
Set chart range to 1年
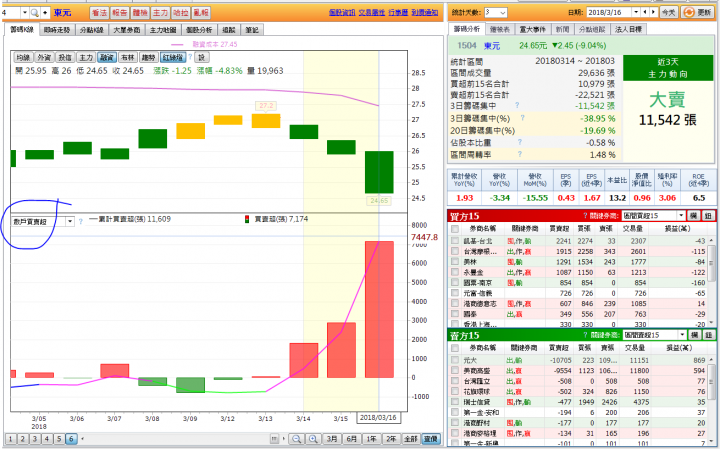[371, 439]
